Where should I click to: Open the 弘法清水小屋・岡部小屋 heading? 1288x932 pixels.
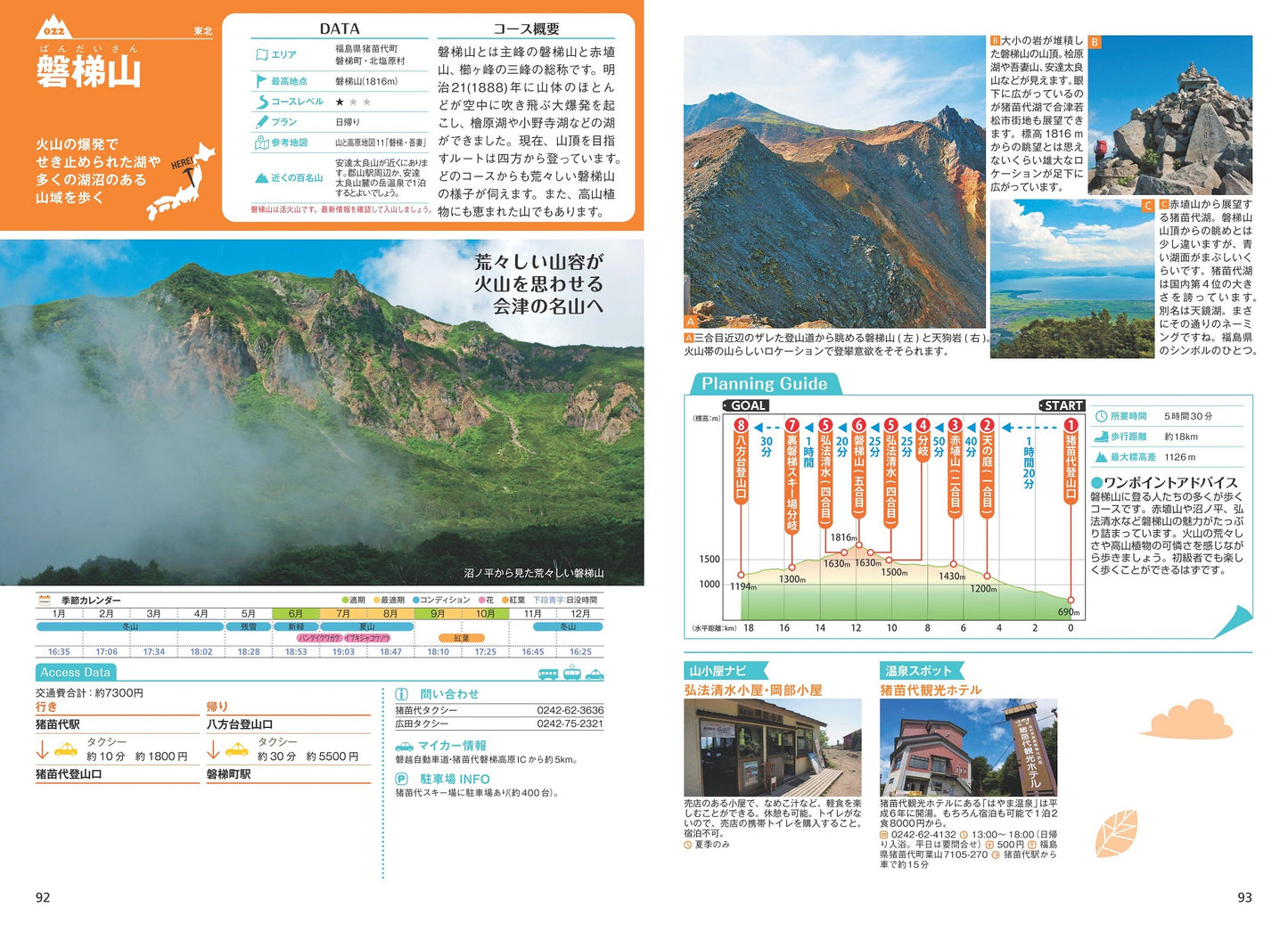pos(753,691)
